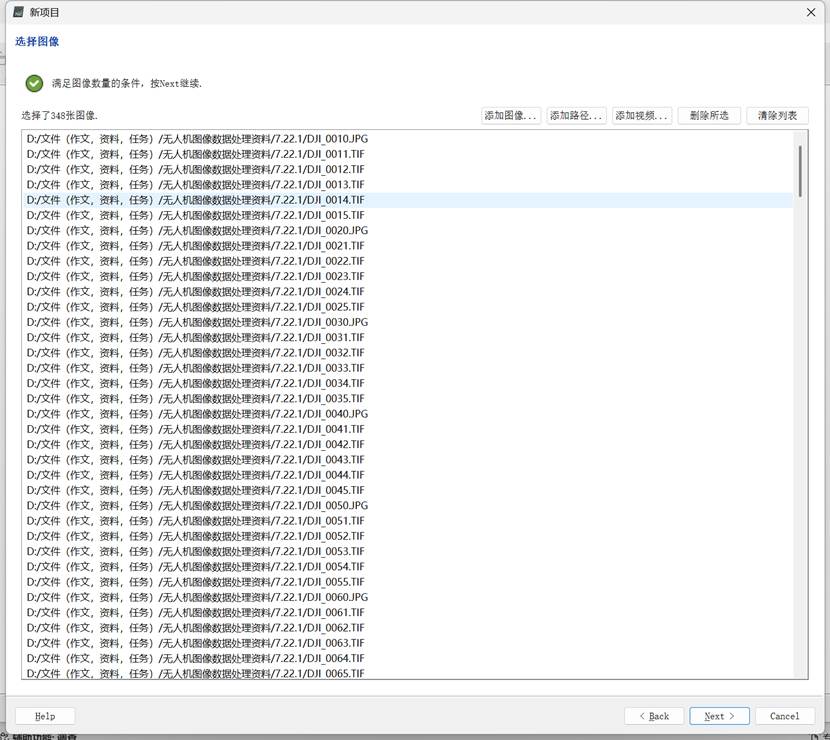Select the DJI_0020.JPG row
This screenshot has height=740, width=830.
(x=409, y=231)
